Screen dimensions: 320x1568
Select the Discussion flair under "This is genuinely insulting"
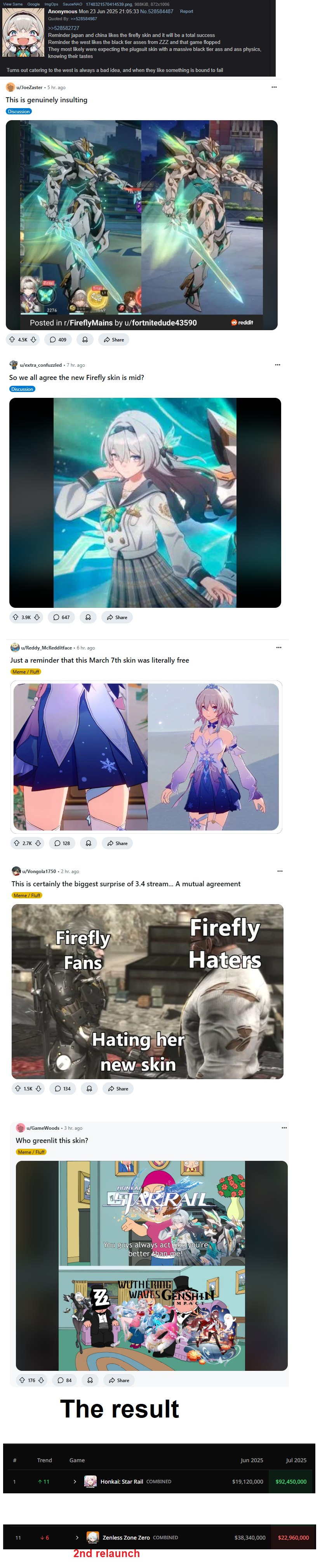point(19,111)
